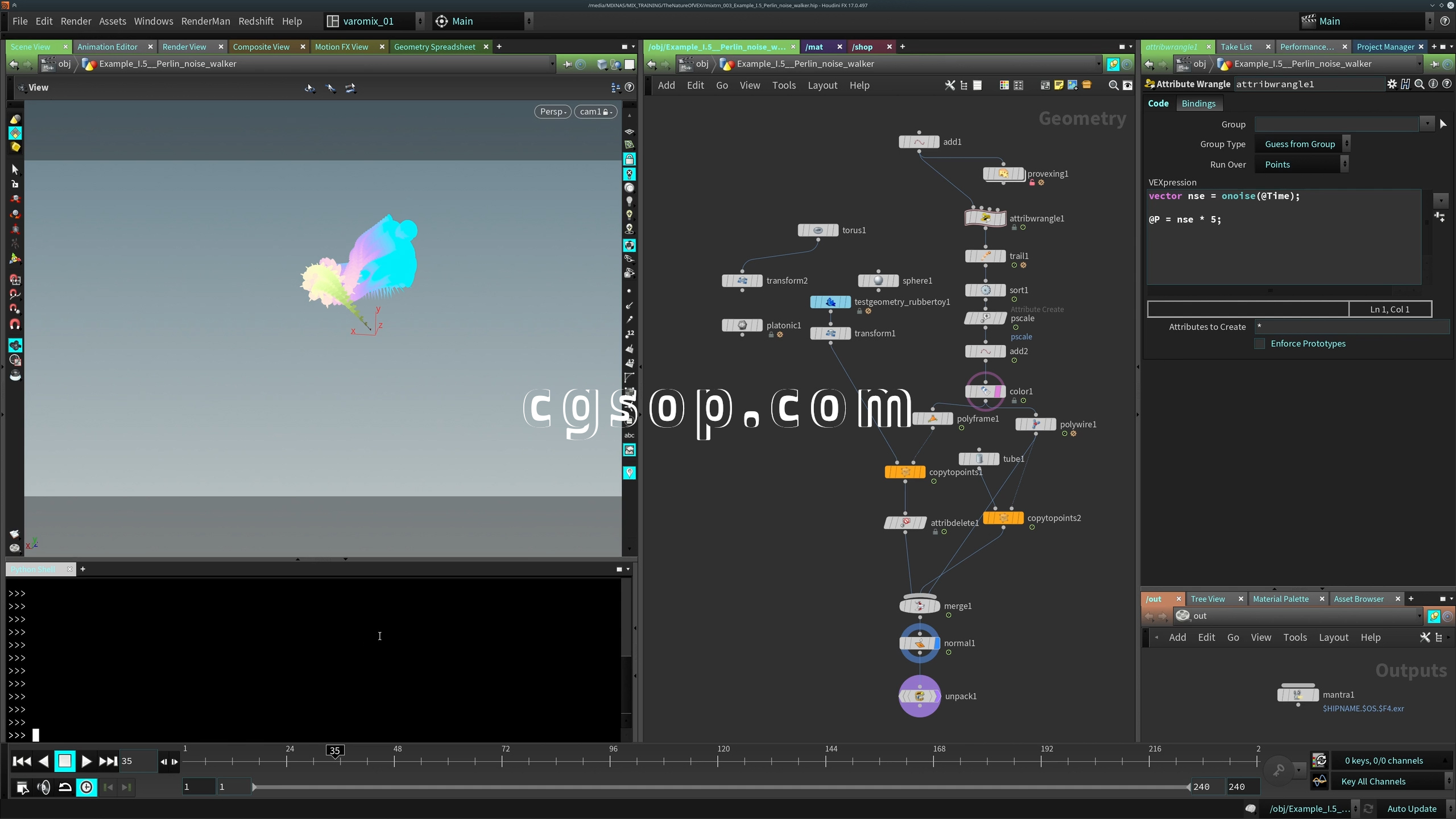Click the Attributes to Create field
This screenshot has height=819, width=1456.
(x=1351, y=326)
